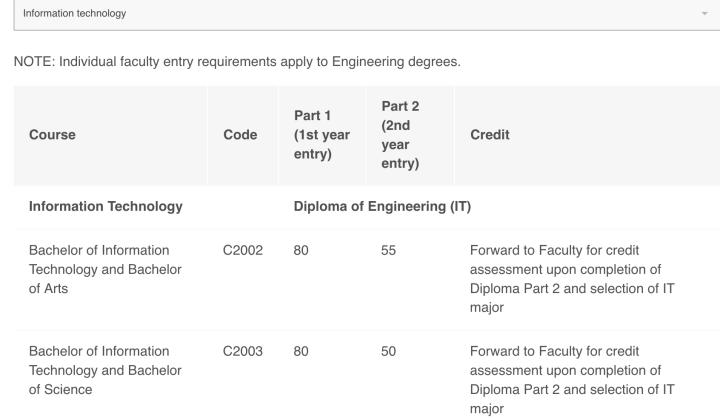This screenshot has height=420, width=720.
Task: Click the Course column header
Action: tap(52, 135)
